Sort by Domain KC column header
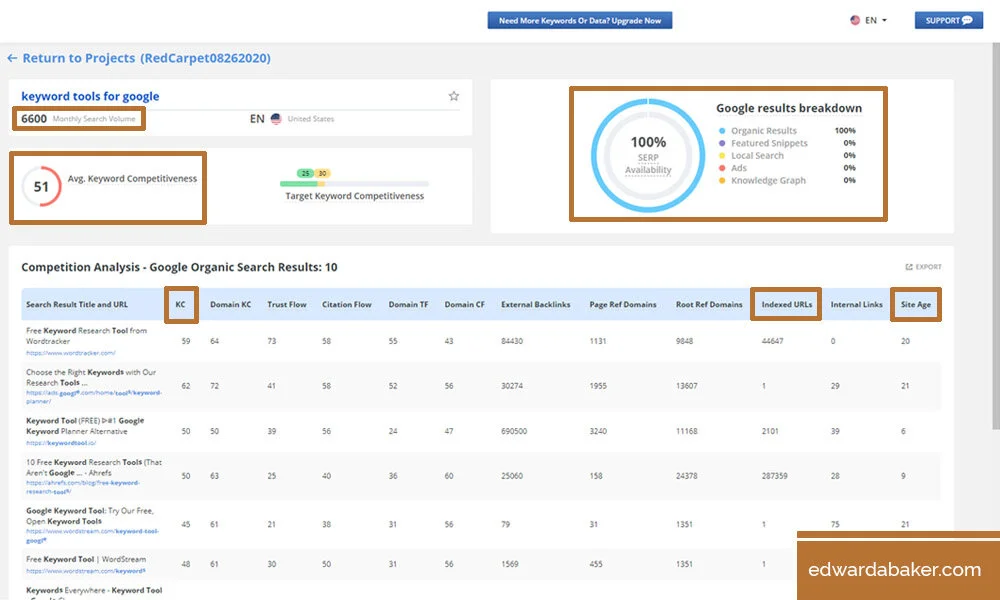This screenshot has height=600, width=1000. coord(230,304)
